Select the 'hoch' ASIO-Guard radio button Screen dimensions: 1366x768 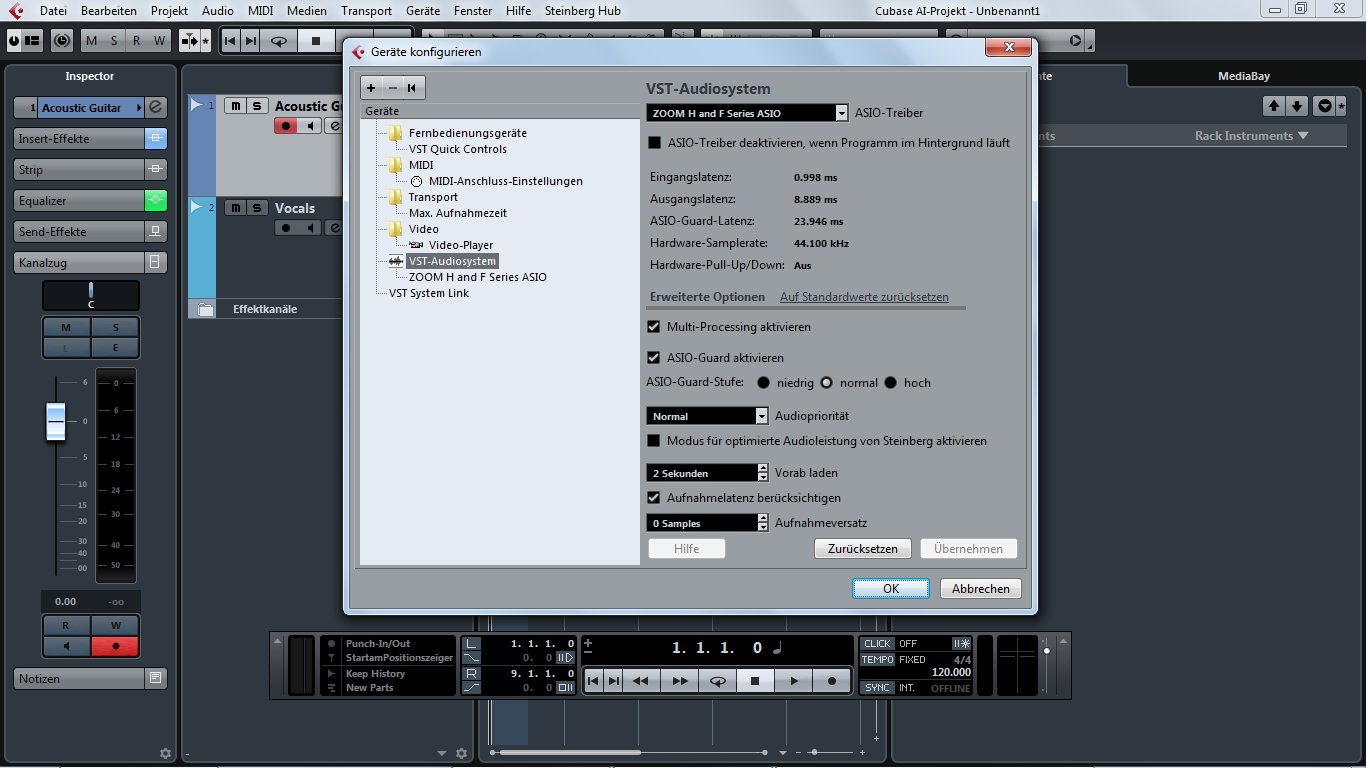890,383
